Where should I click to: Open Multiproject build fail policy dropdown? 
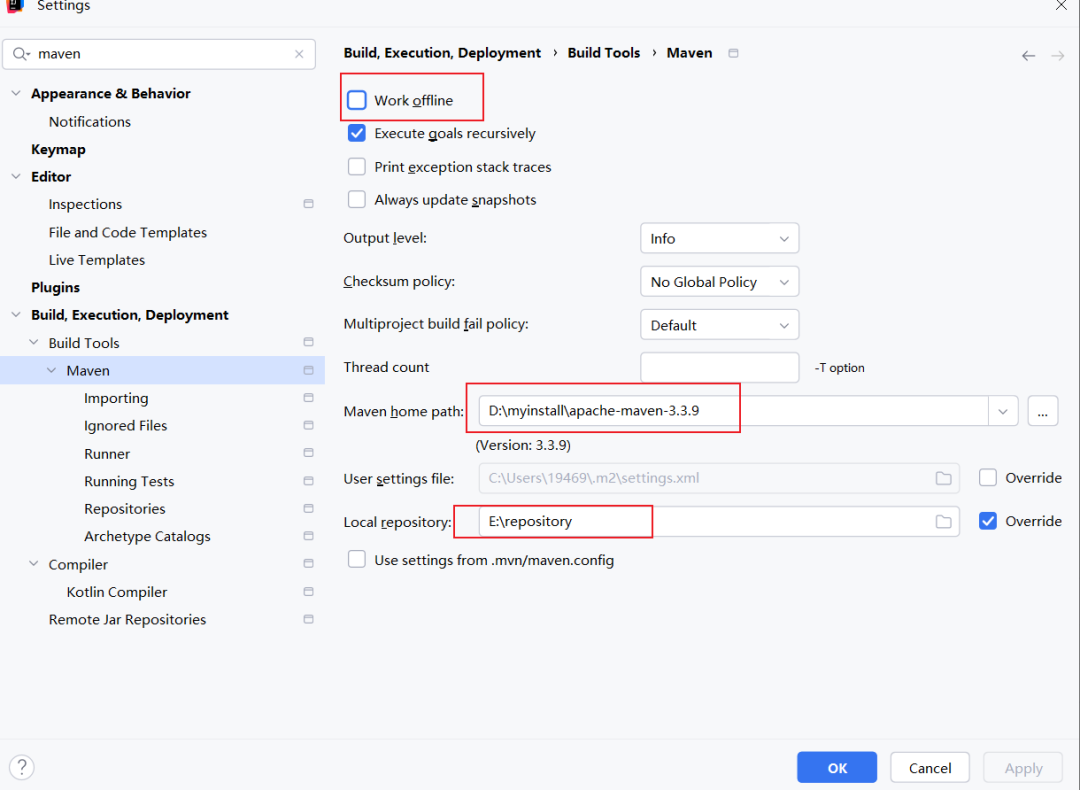[x=719, y=325]
